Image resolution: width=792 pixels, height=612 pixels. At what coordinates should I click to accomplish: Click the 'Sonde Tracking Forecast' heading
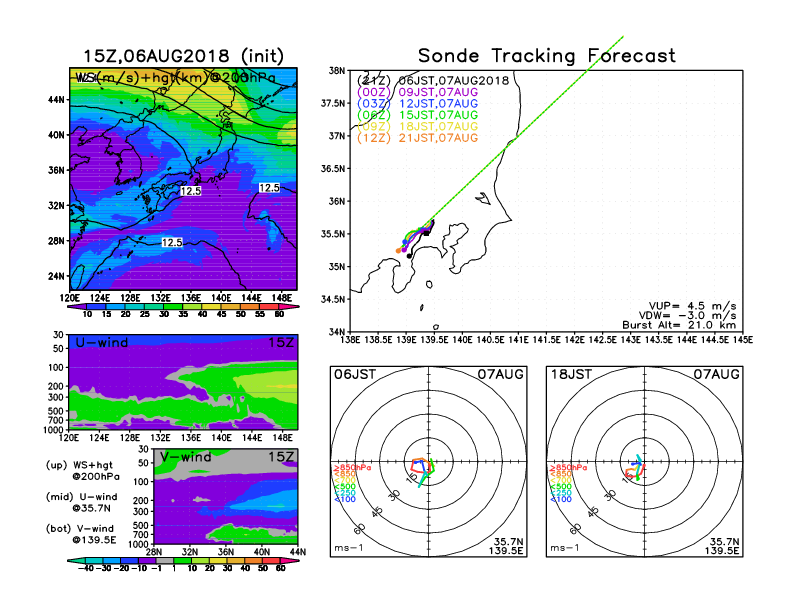click(547, 56)
